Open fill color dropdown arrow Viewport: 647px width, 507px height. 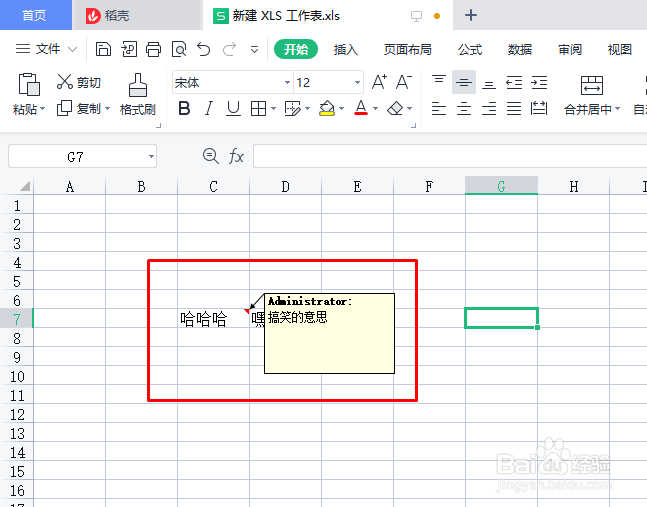pos(341,109)
